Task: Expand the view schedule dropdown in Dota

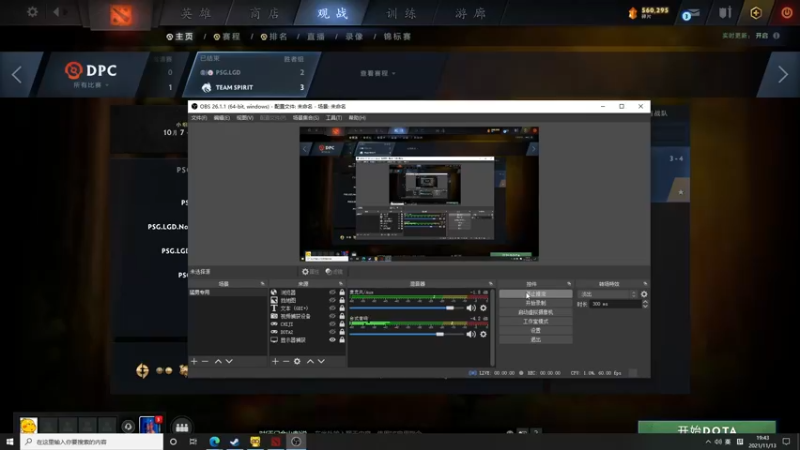Action: pyautogui.click(x=378, y=73)
